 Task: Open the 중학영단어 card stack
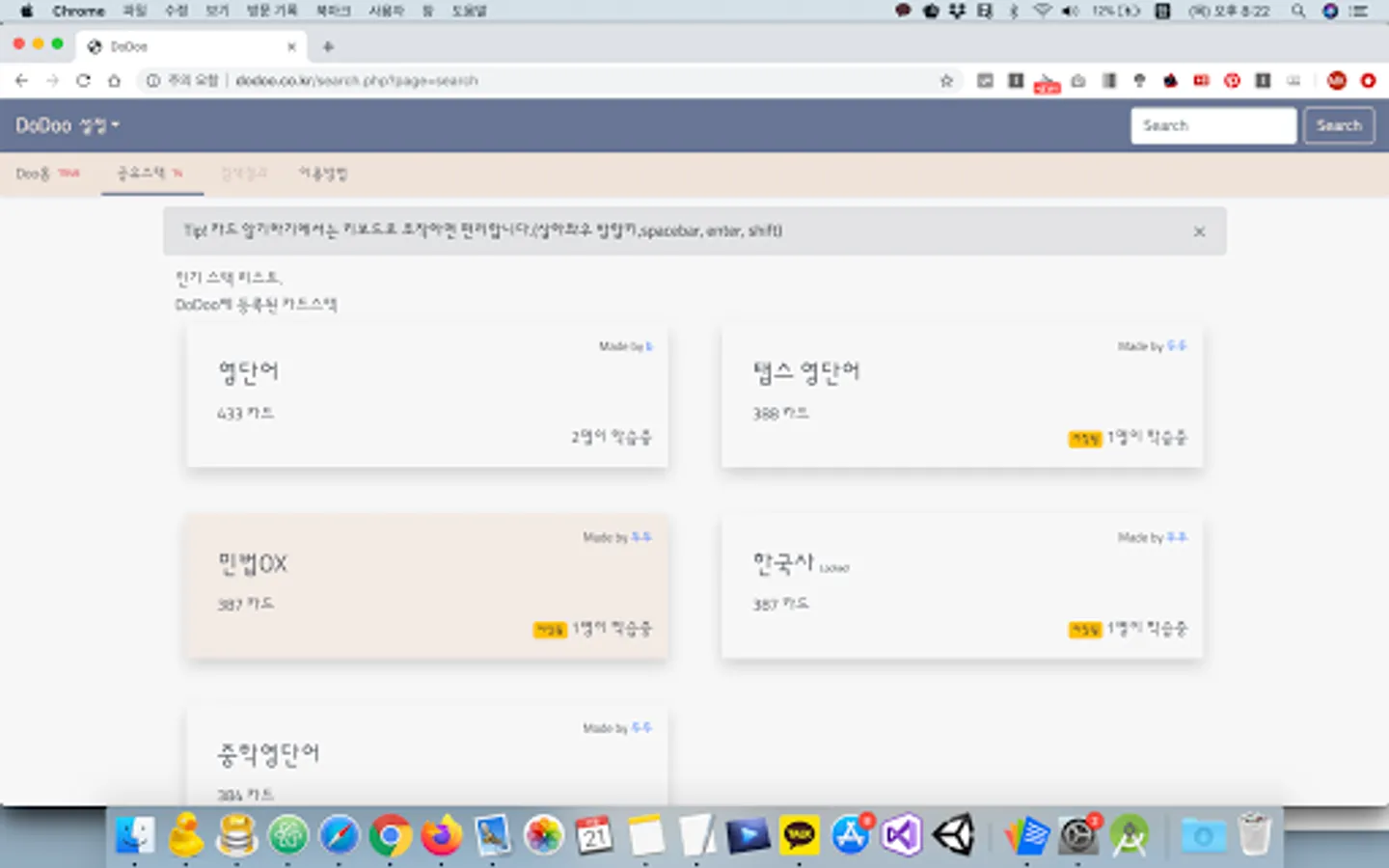pyautogui.click(x=427, y=757)
